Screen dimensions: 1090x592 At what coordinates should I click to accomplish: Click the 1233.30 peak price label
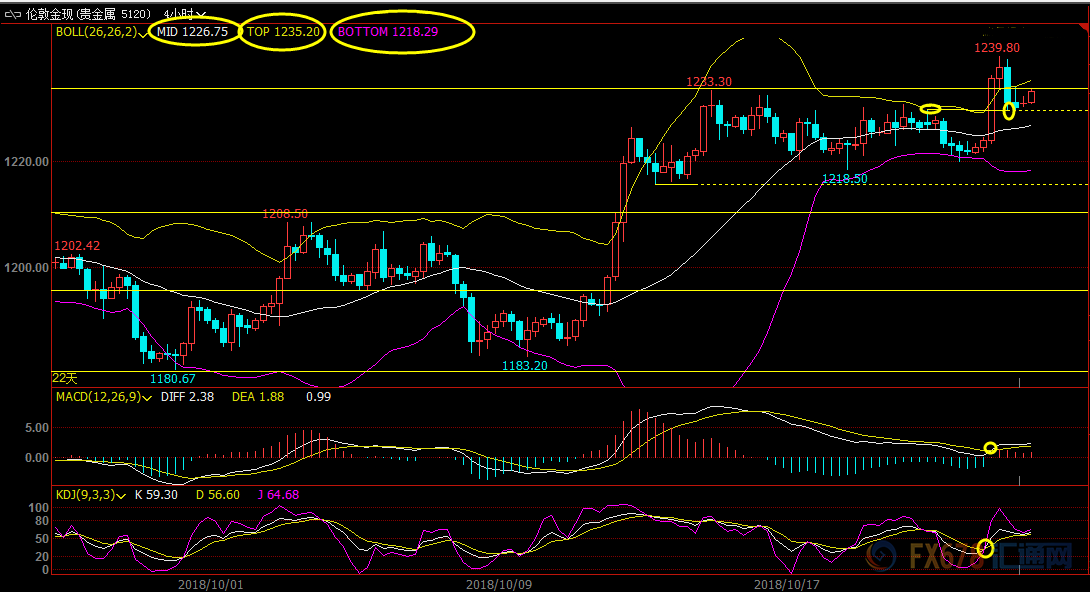(708, 82)
